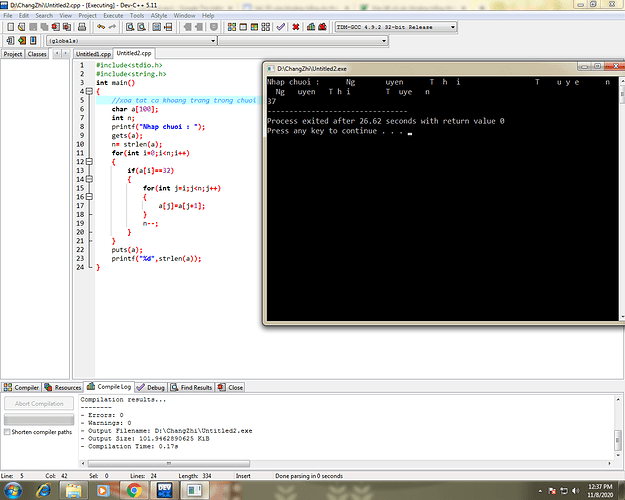Screen dimensions: 625x500
Task: Select the Untitled2.cpp editor tab
Action: click(x=134, y=53)
